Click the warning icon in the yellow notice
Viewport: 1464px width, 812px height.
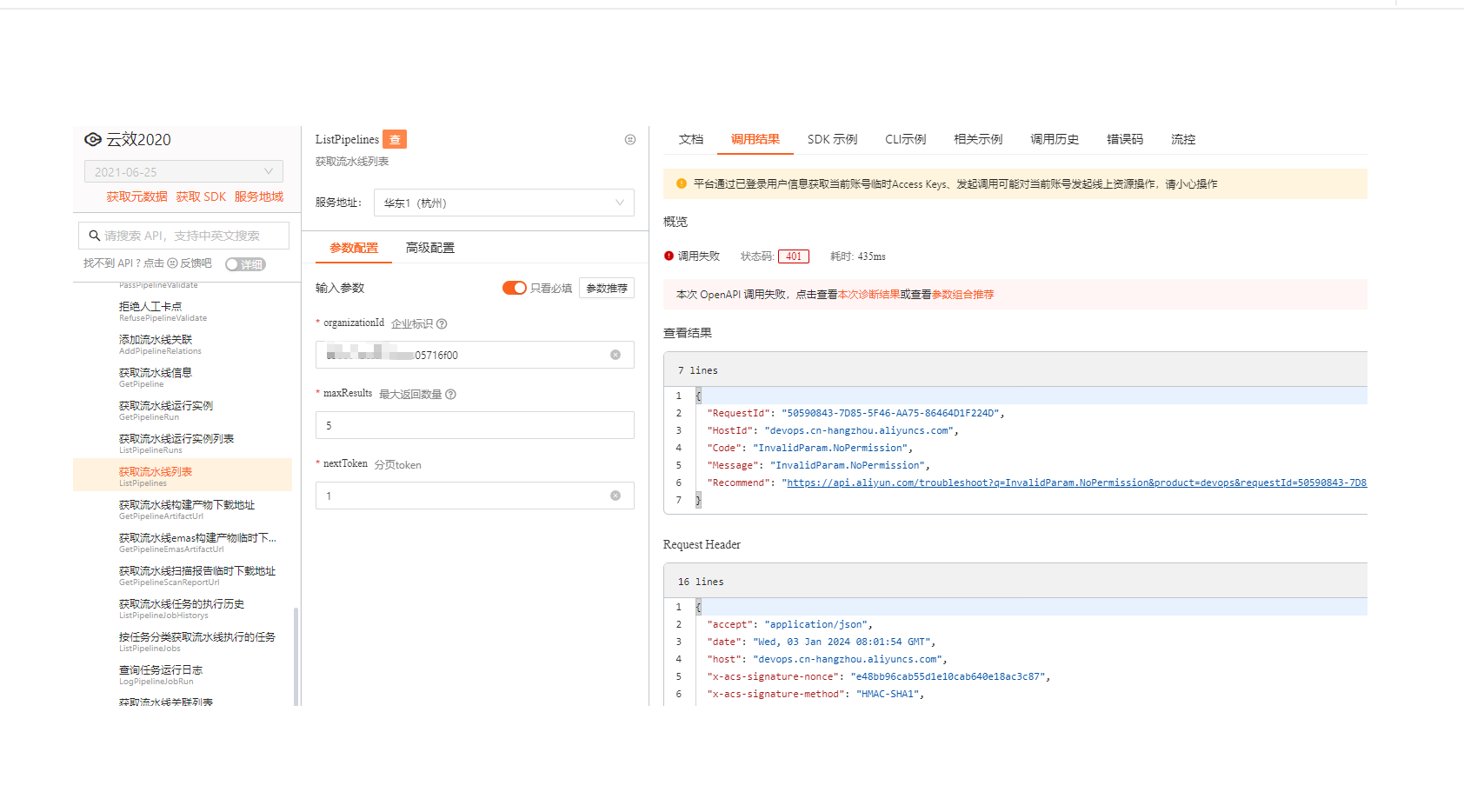point(682,183)
